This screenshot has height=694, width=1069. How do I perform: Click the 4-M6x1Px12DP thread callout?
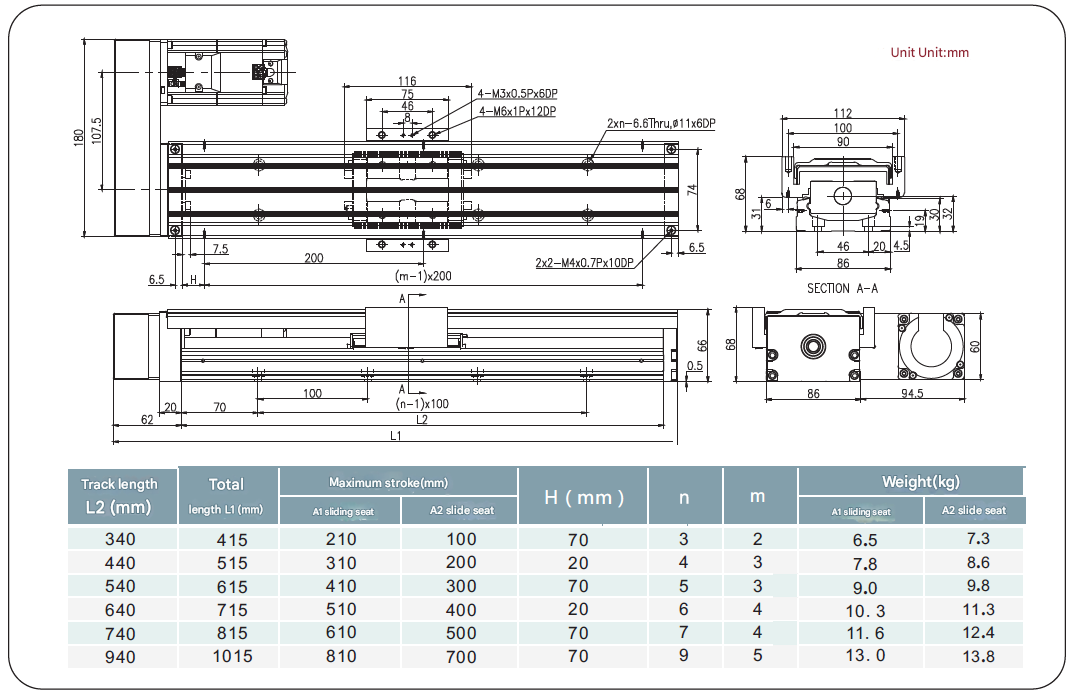tap(517, 111)
